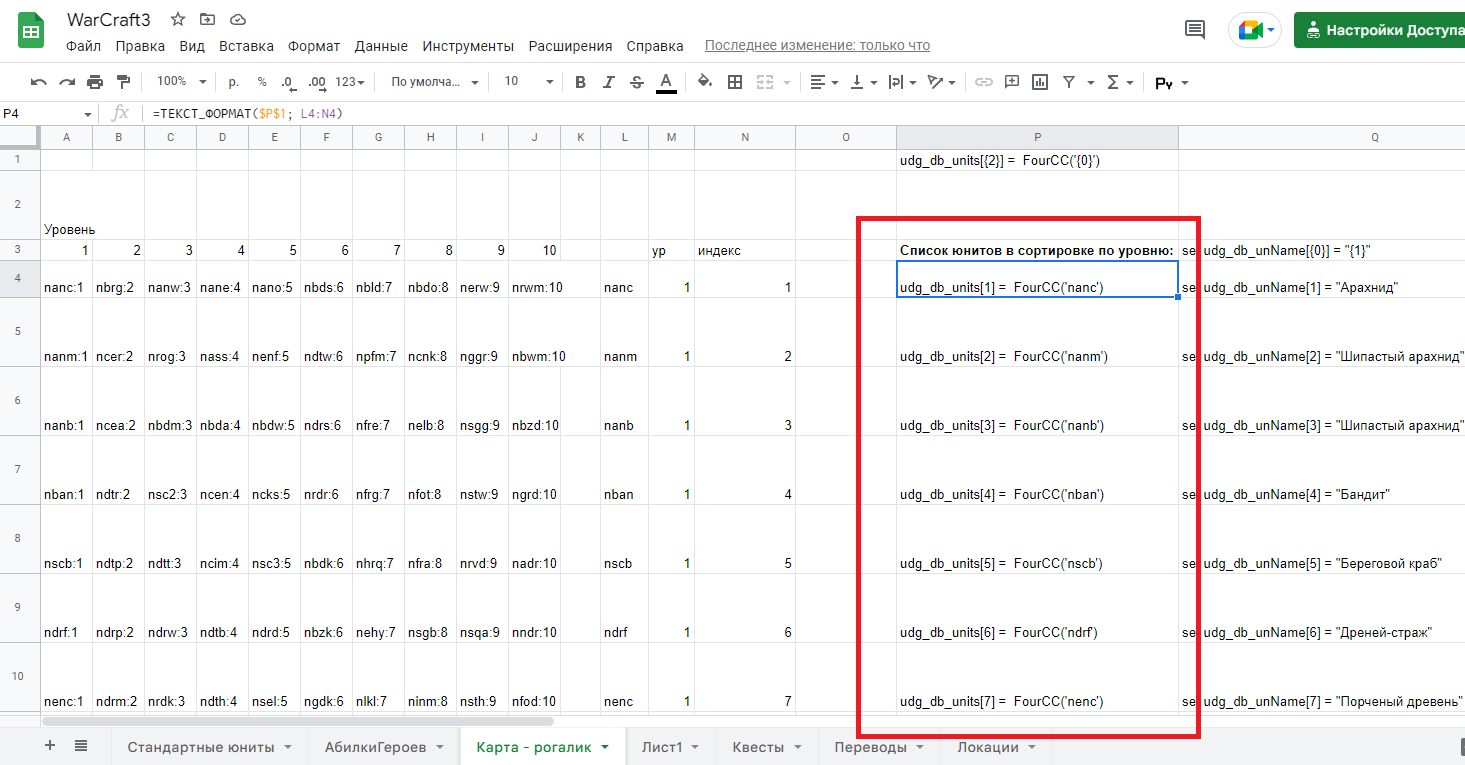Merge the selected cells
This screenshot has height=765, width=1465.
tap(766, 82)
